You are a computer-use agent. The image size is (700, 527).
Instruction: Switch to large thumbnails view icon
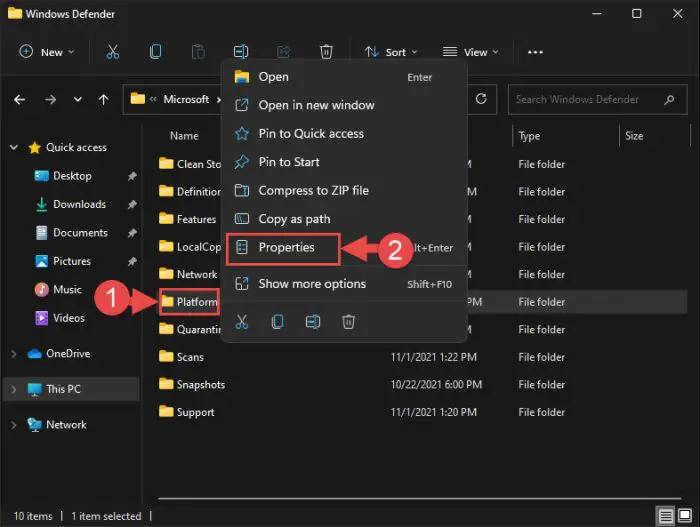685,516
